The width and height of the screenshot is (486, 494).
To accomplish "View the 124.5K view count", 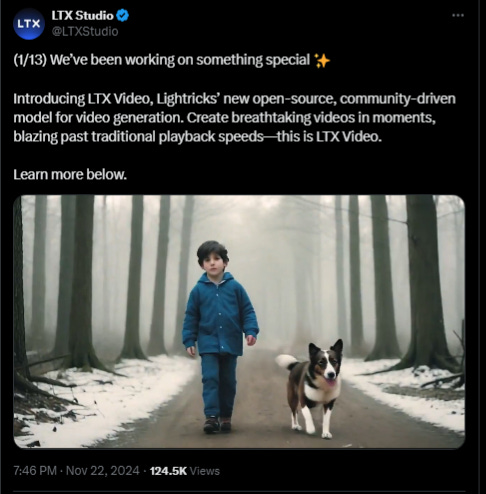I will (168, 471).
